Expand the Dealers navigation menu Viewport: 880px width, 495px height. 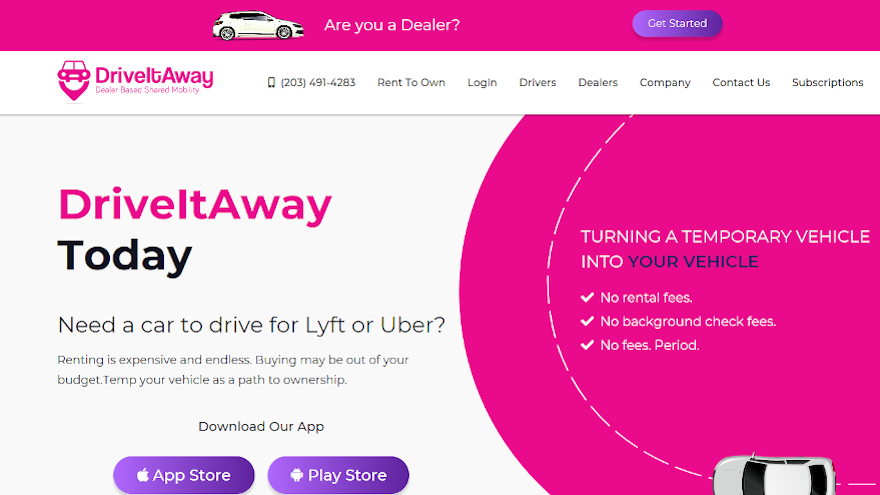(598, 82)
